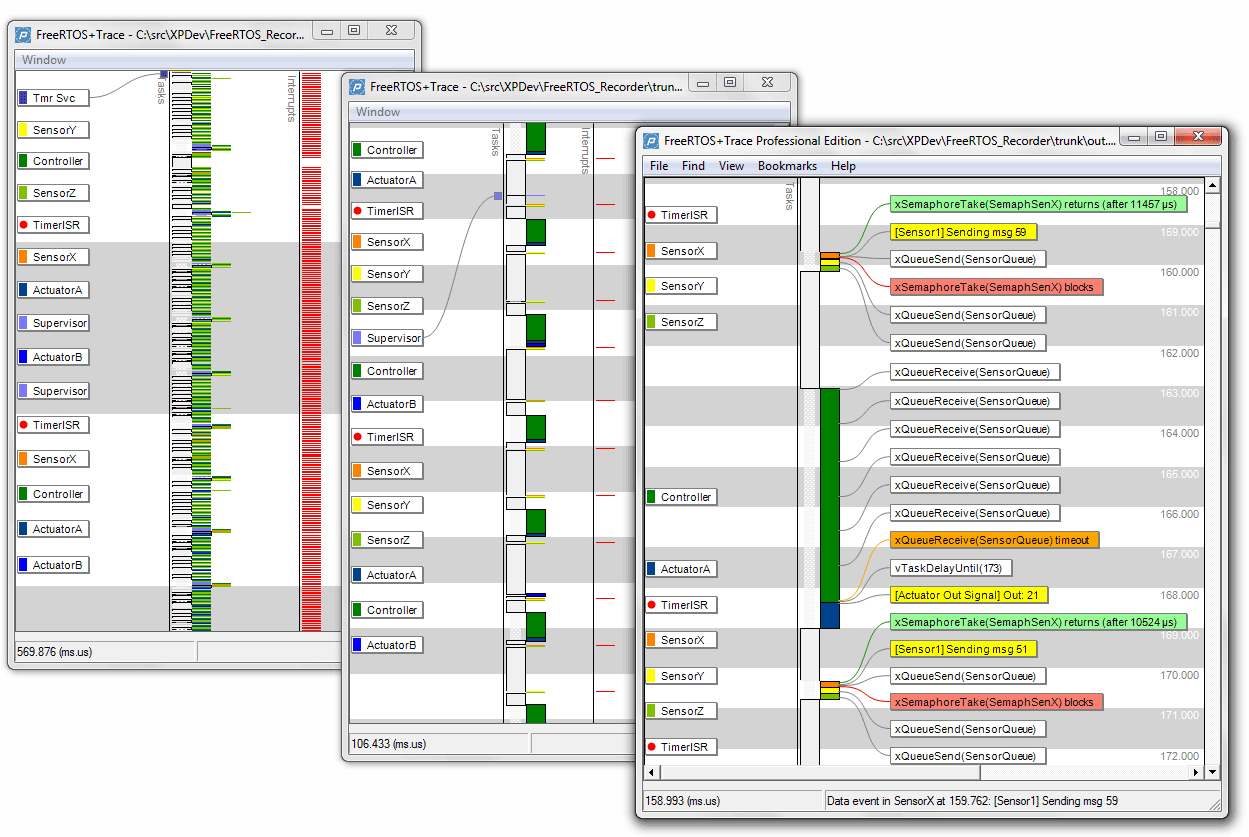This screenshot has height=837, width=1249.
Task: Select the SensorZ task label in the rearmost window
Action: click(x=53, y=193)
